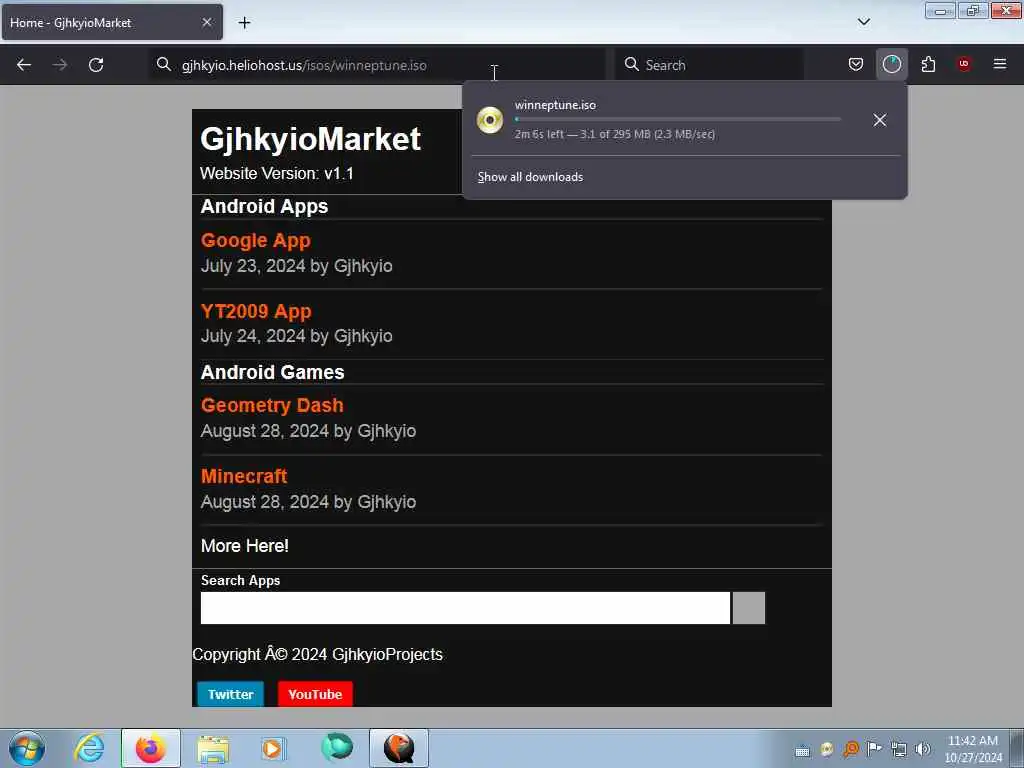
Task: Click the magnifier icon in the address bar
Action: point(164,64)
